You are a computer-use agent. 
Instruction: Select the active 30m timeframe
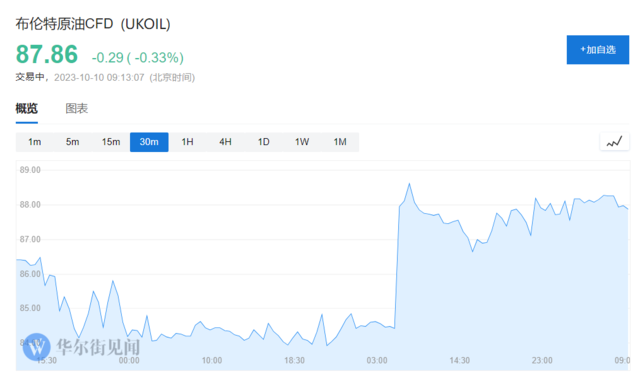pyautogui.click(x=149, y=142)
